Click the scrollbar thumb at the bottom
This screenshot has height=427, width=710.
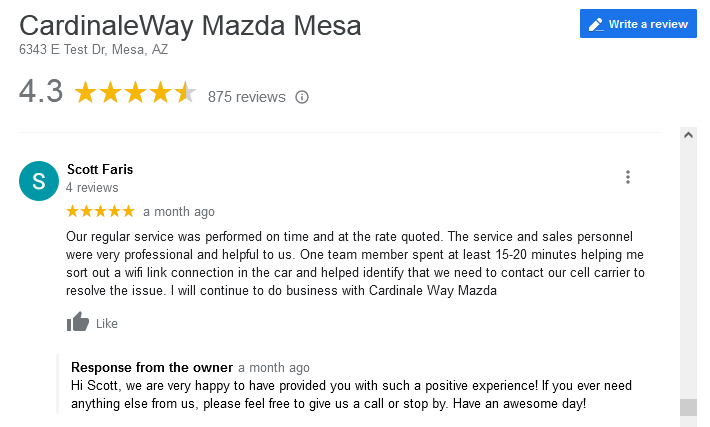pyautogui.click(x=688, y=407)
